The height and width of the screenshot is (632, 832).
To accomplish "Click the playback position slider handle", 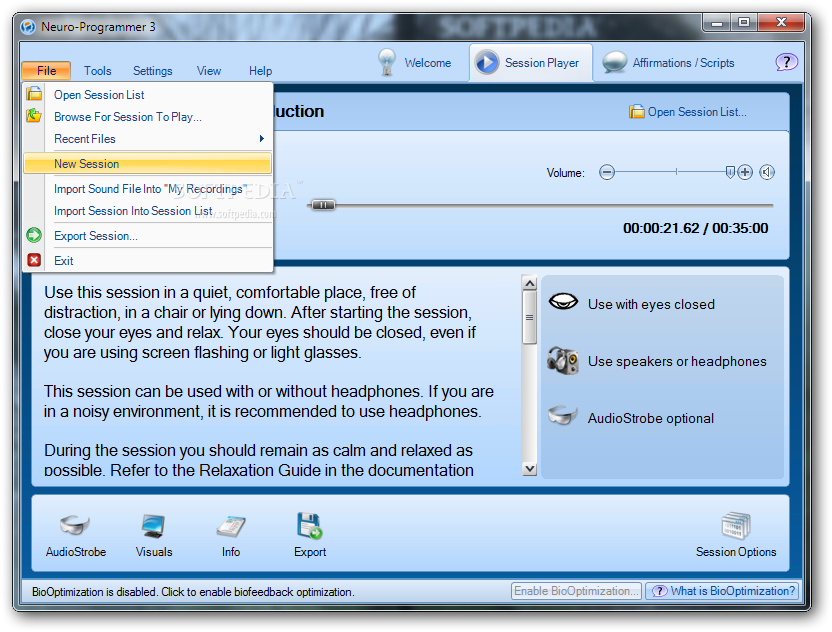I will (x=323, y=205).
